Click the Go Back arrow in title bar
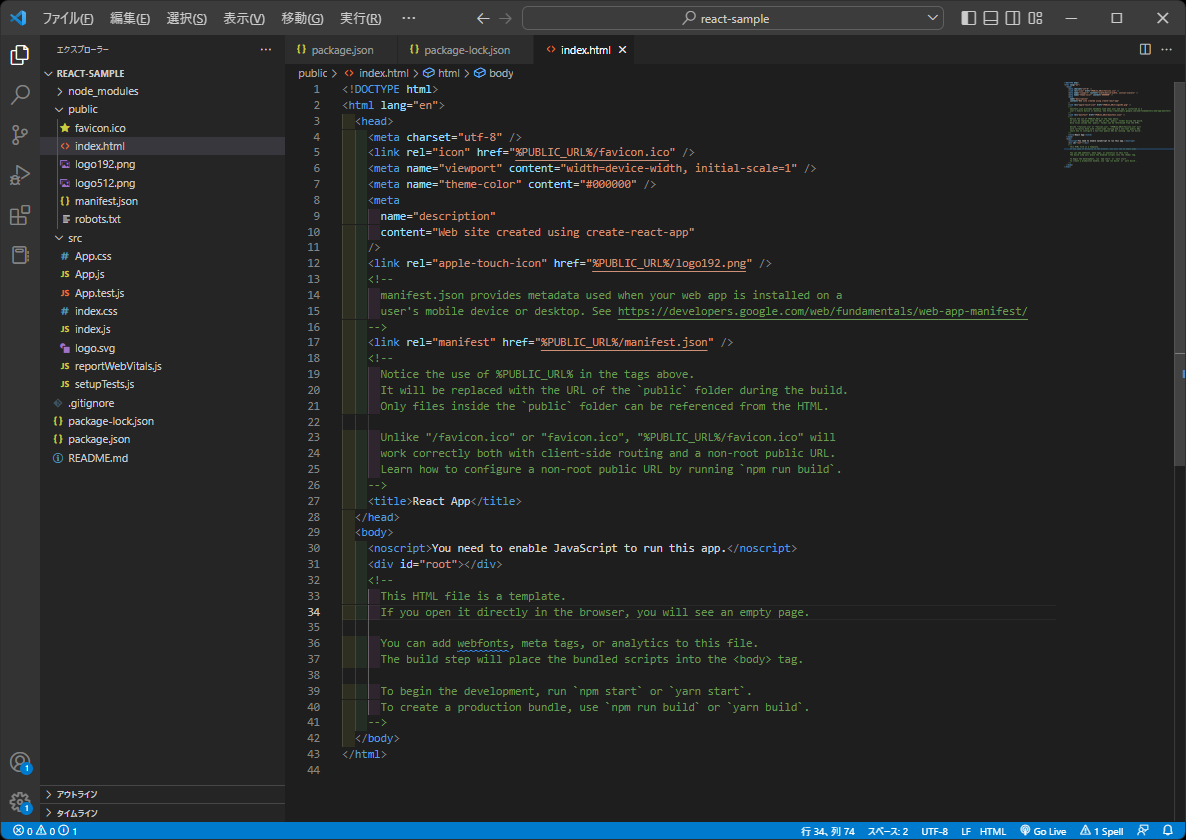Screen dimensions: 1186x840 [x=483, y=18]
